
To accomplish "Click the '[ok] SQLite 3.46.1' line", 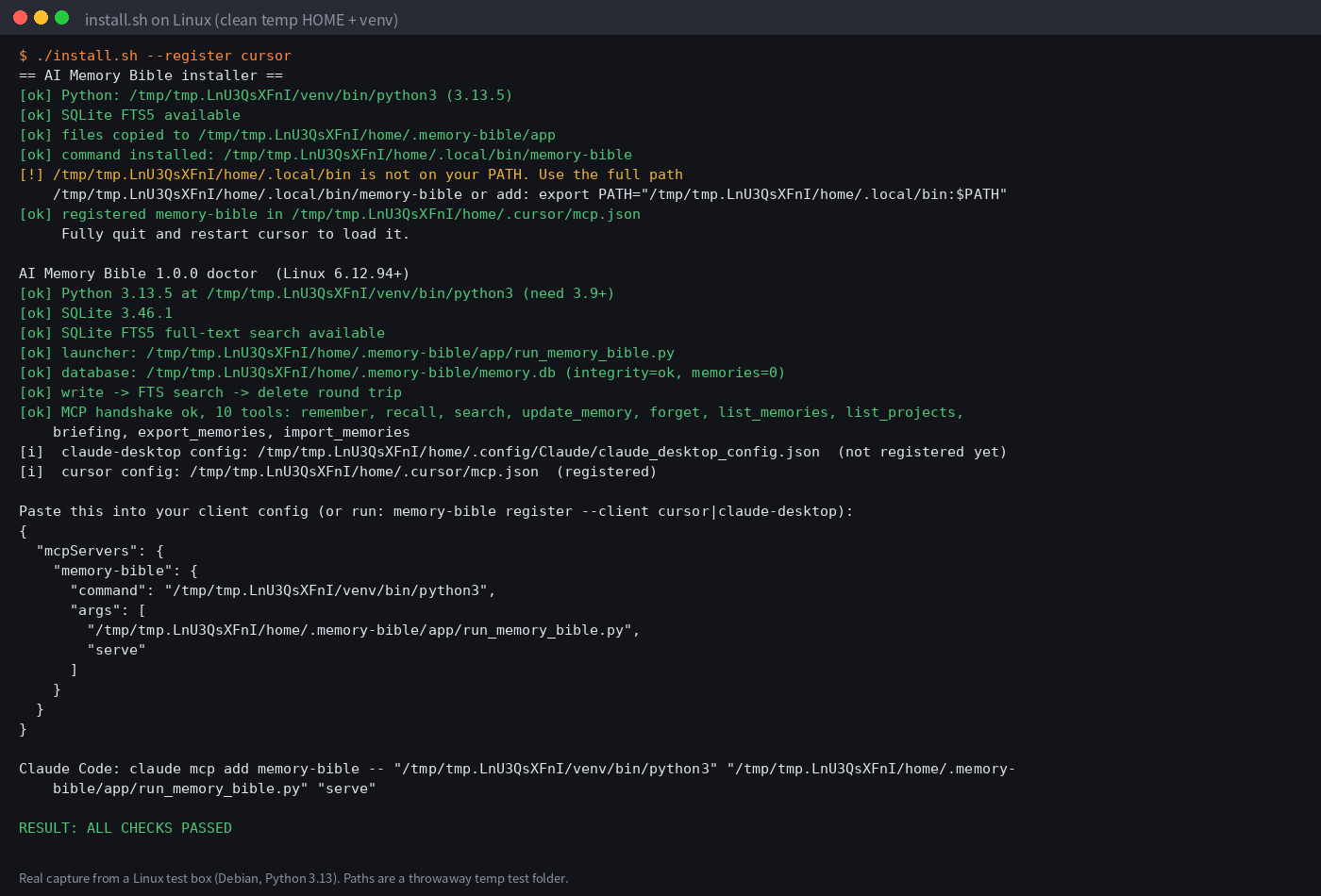I will pyautogui.click(x=95, y=313).
